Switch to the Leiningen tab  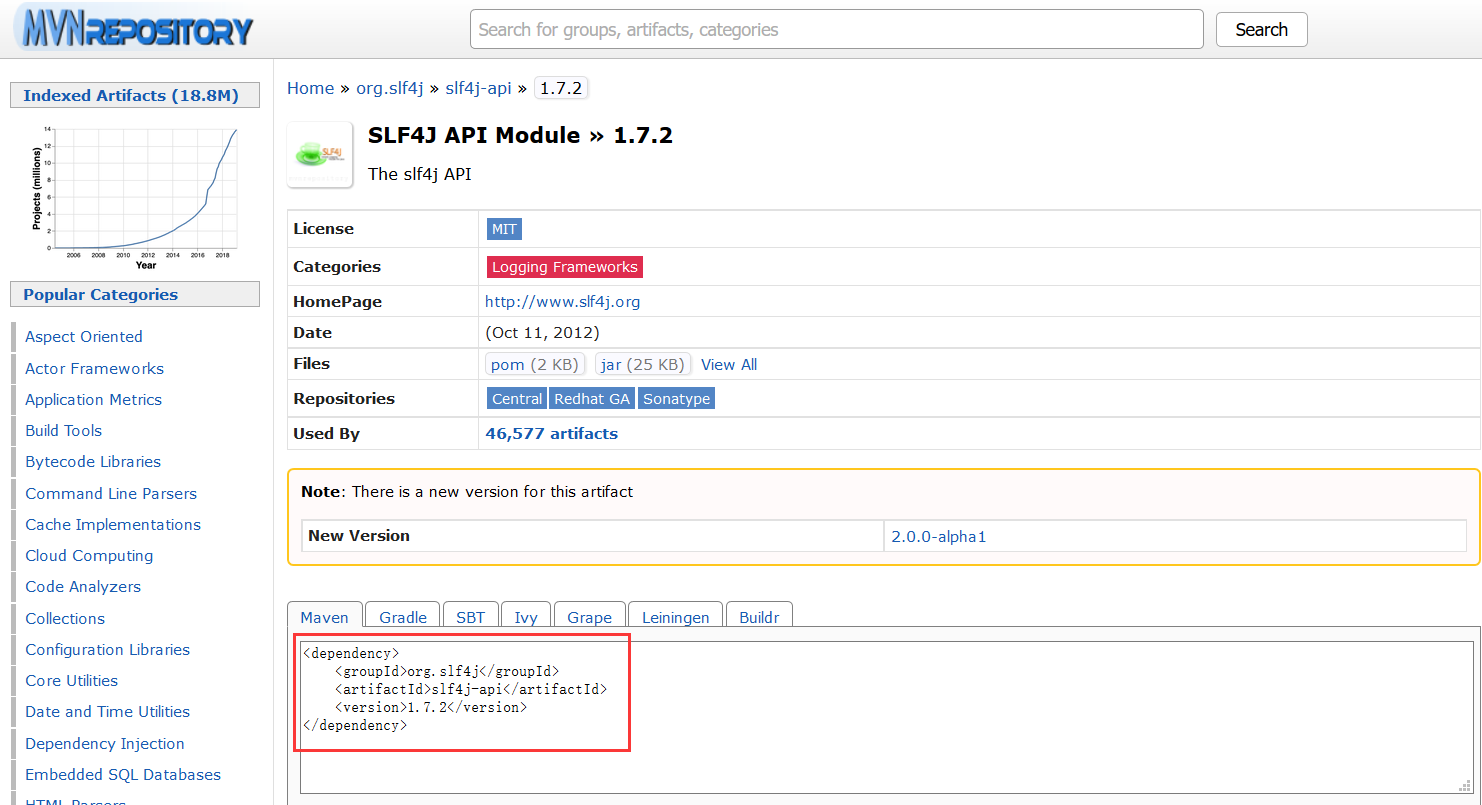675,617
